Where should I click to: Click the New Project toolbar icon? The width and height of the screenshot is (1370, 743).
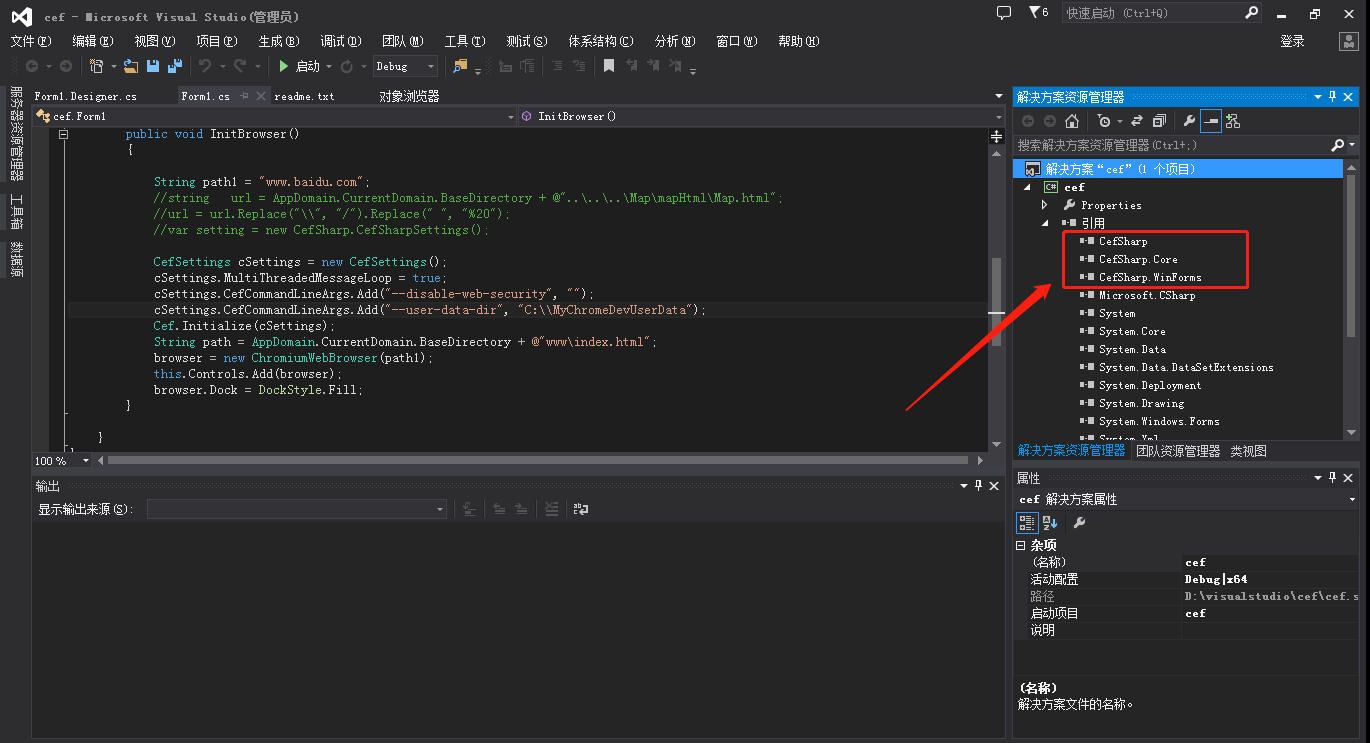tap(97, 66)
